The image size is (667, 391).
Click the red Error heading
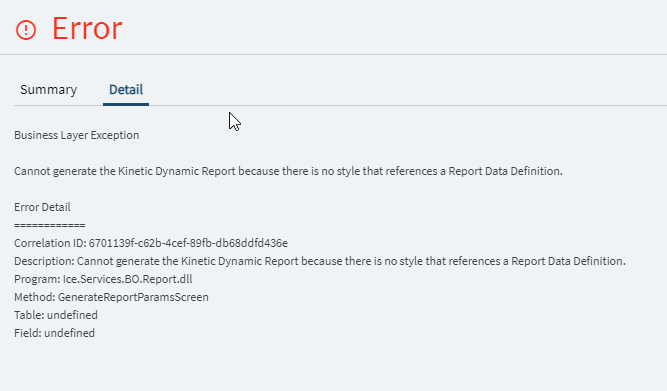click(87, 29)
